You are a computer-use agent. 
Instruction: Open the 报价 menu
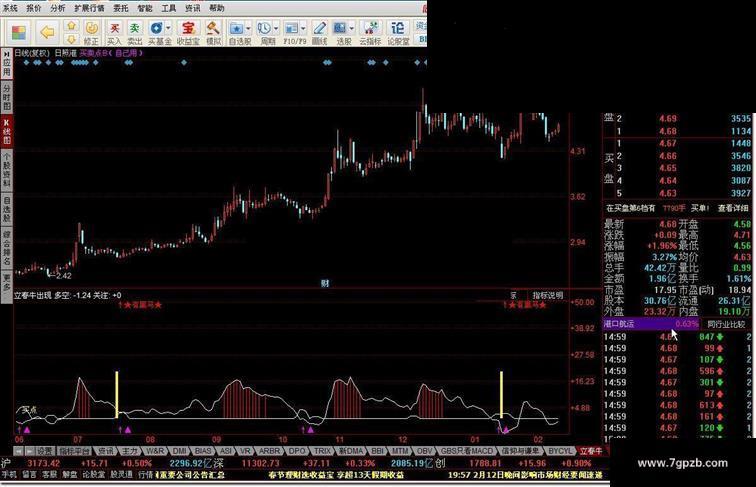(33, 8)
